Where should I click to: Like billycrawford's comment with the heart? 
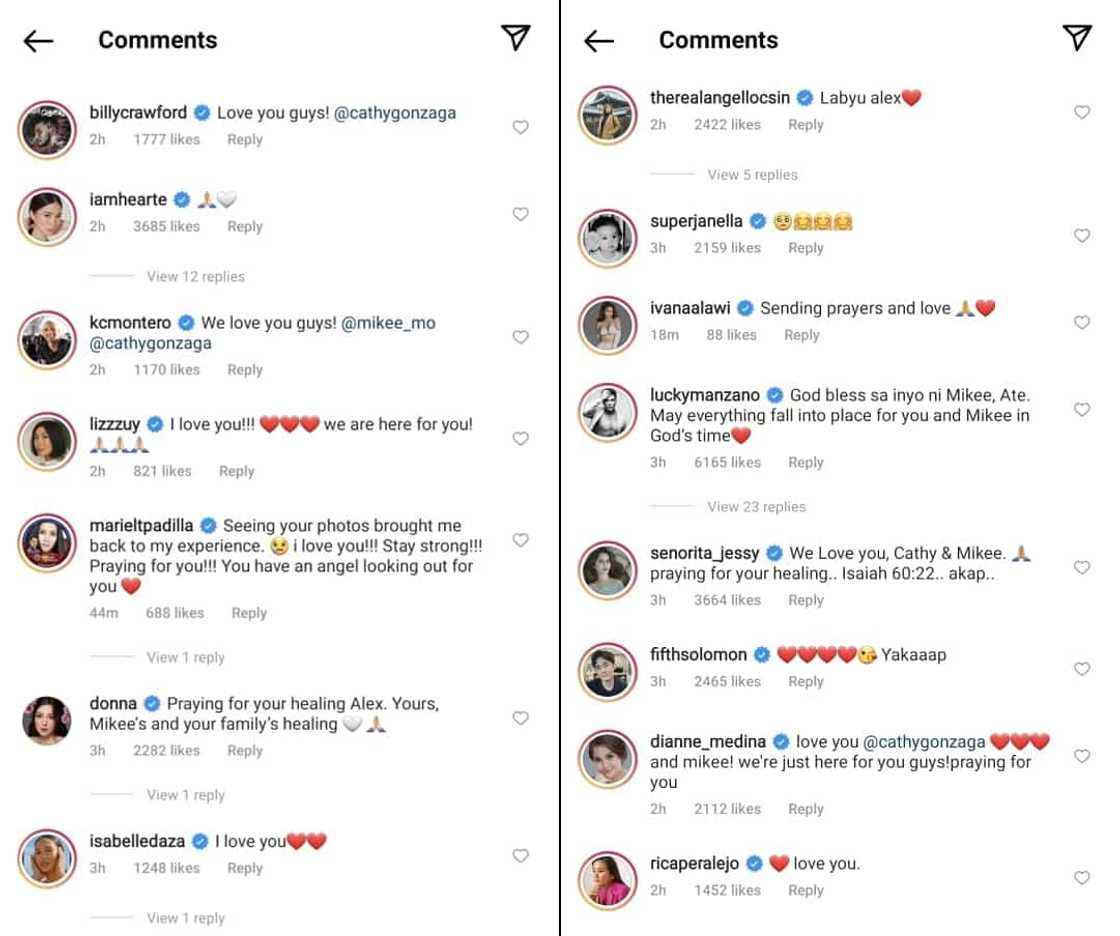coord(520,127)
